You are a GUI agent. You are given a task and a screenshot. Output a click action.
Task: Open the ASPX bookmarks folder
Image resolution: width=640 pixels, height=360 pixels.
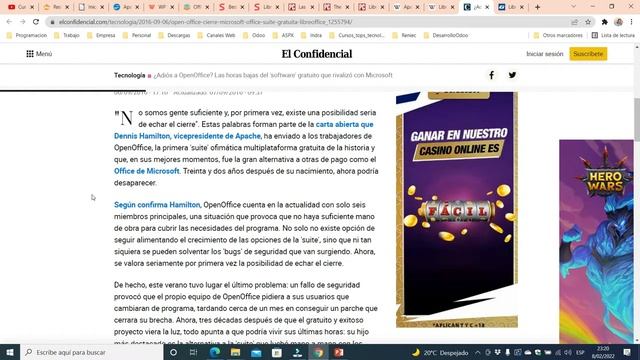[x=283, y=36]
